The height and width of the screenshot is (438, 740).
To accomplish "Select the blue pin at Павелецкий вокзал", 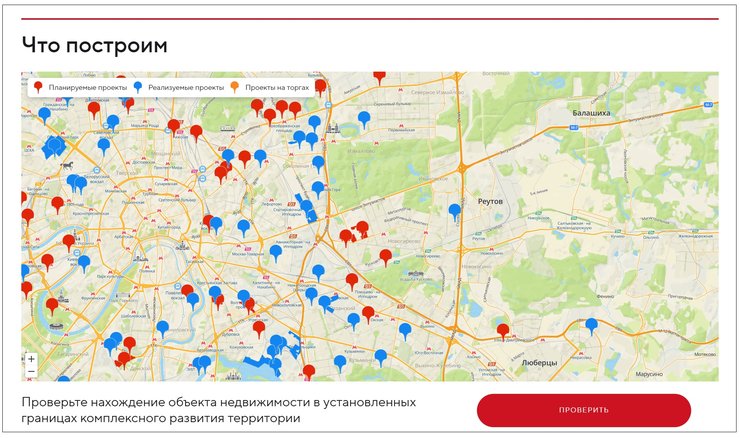I will tap(193, 301).
